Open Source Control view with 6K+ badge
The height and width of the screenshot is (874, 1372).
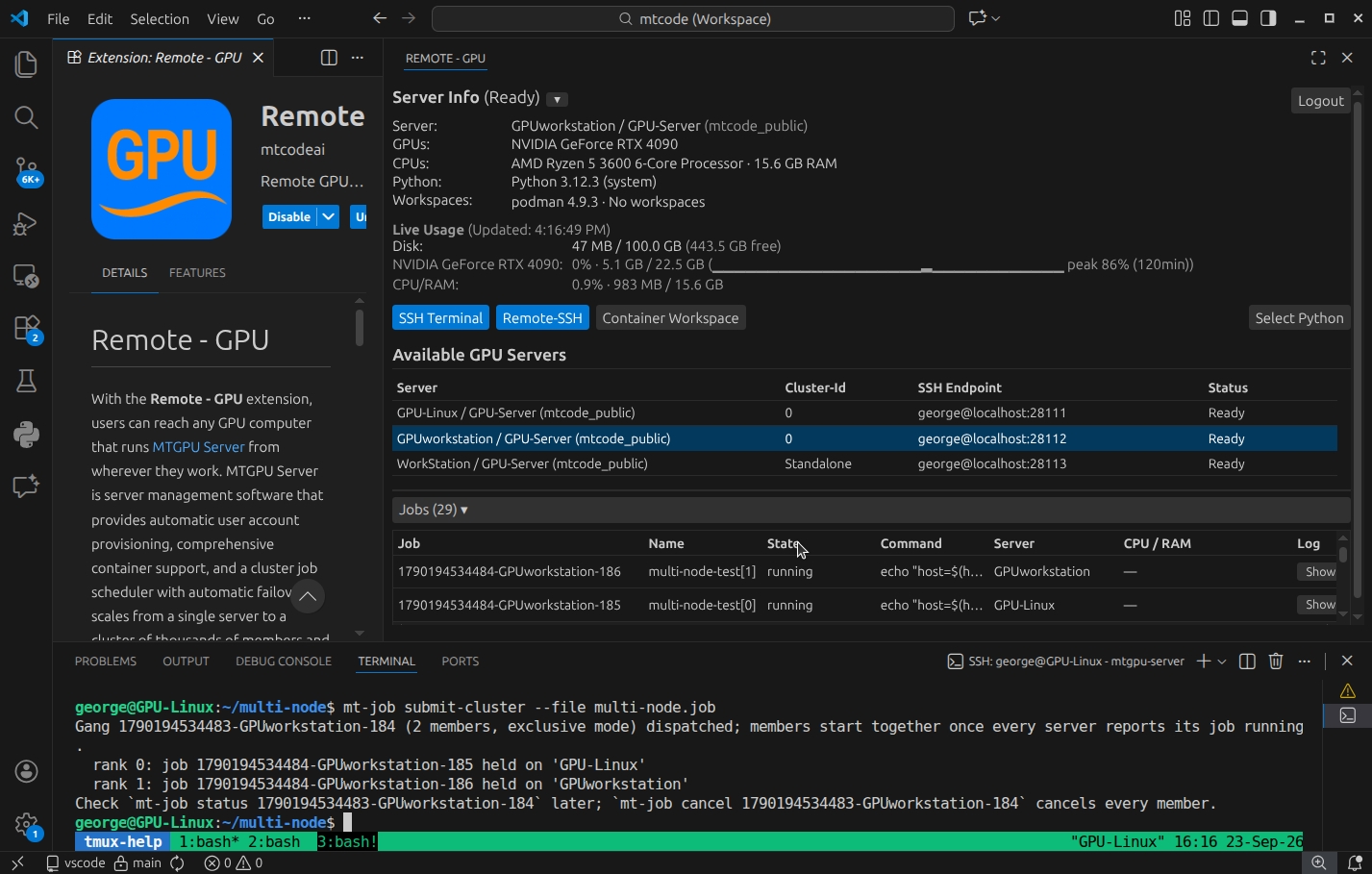click(27, 171)
